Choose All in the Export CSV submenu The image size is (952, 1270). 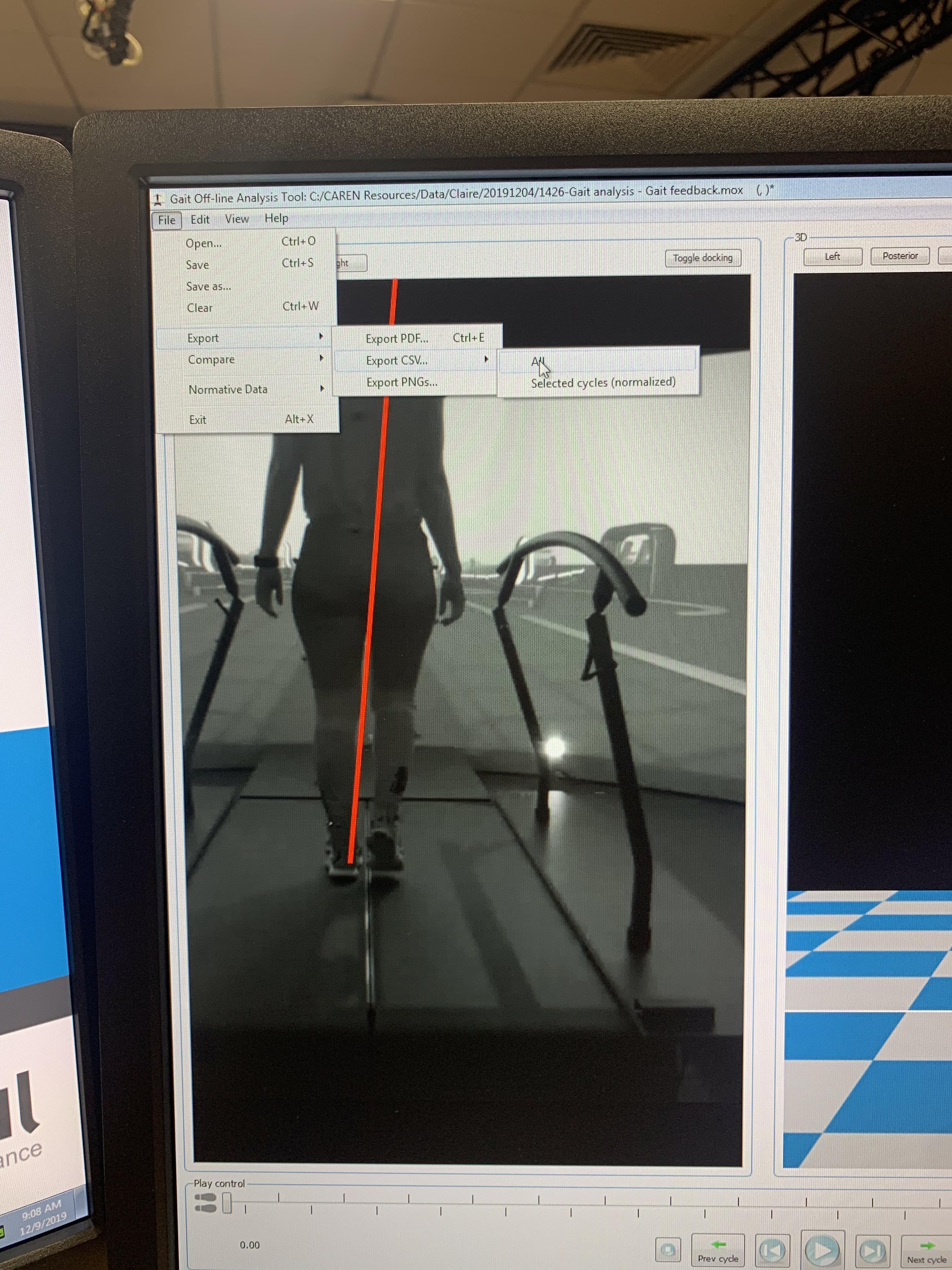[538, 361]
